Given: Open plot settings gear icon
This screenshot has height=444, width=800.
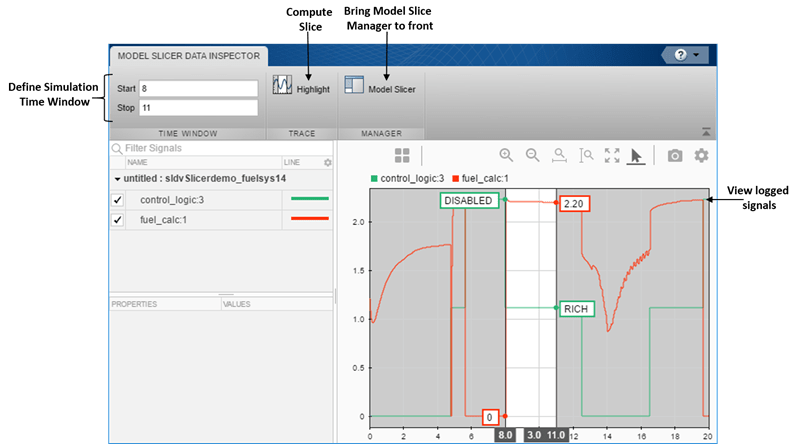Looking at the screenshot, I should click(702, 155).
